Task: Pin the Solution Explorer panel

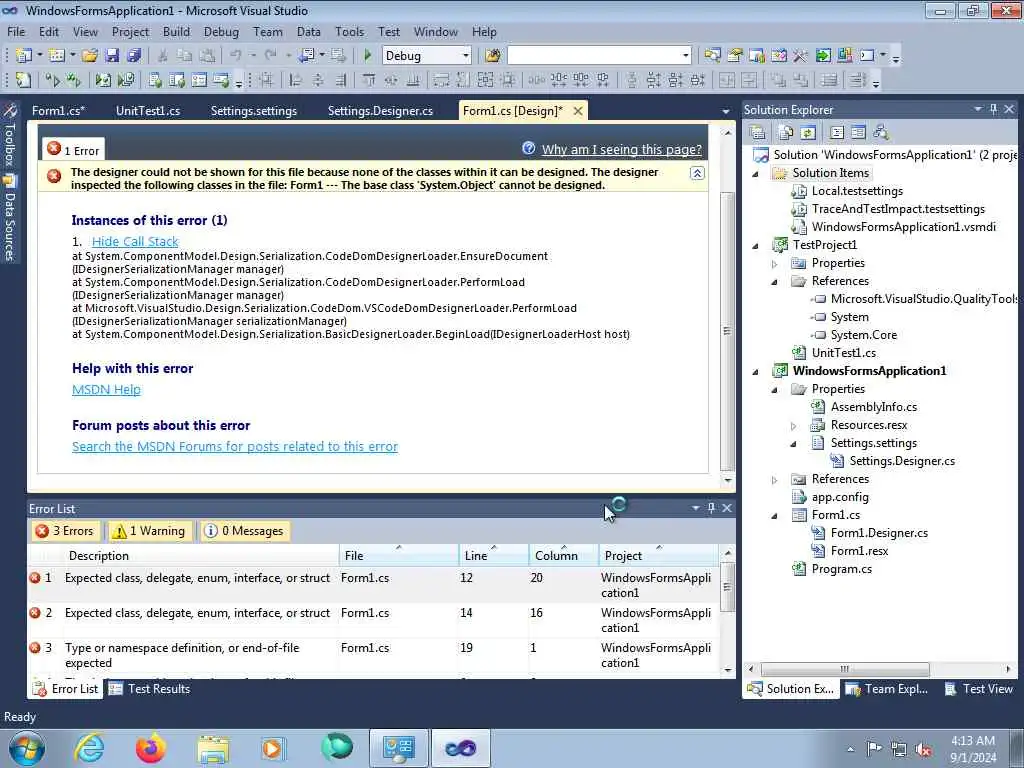Action: 993,109
